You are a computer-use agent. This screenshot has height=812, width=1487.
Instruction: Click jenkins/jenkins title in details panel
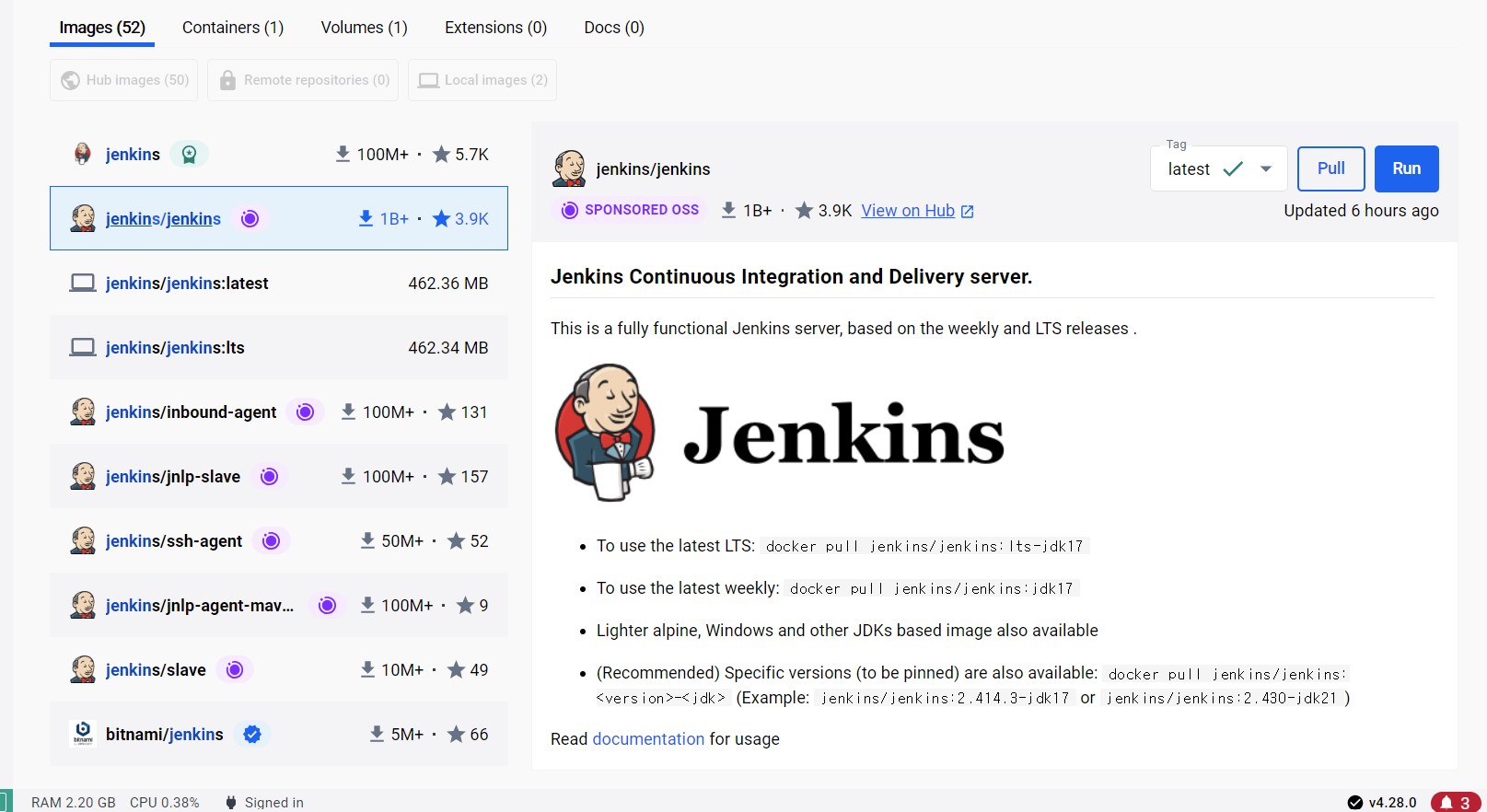[653, 169]
